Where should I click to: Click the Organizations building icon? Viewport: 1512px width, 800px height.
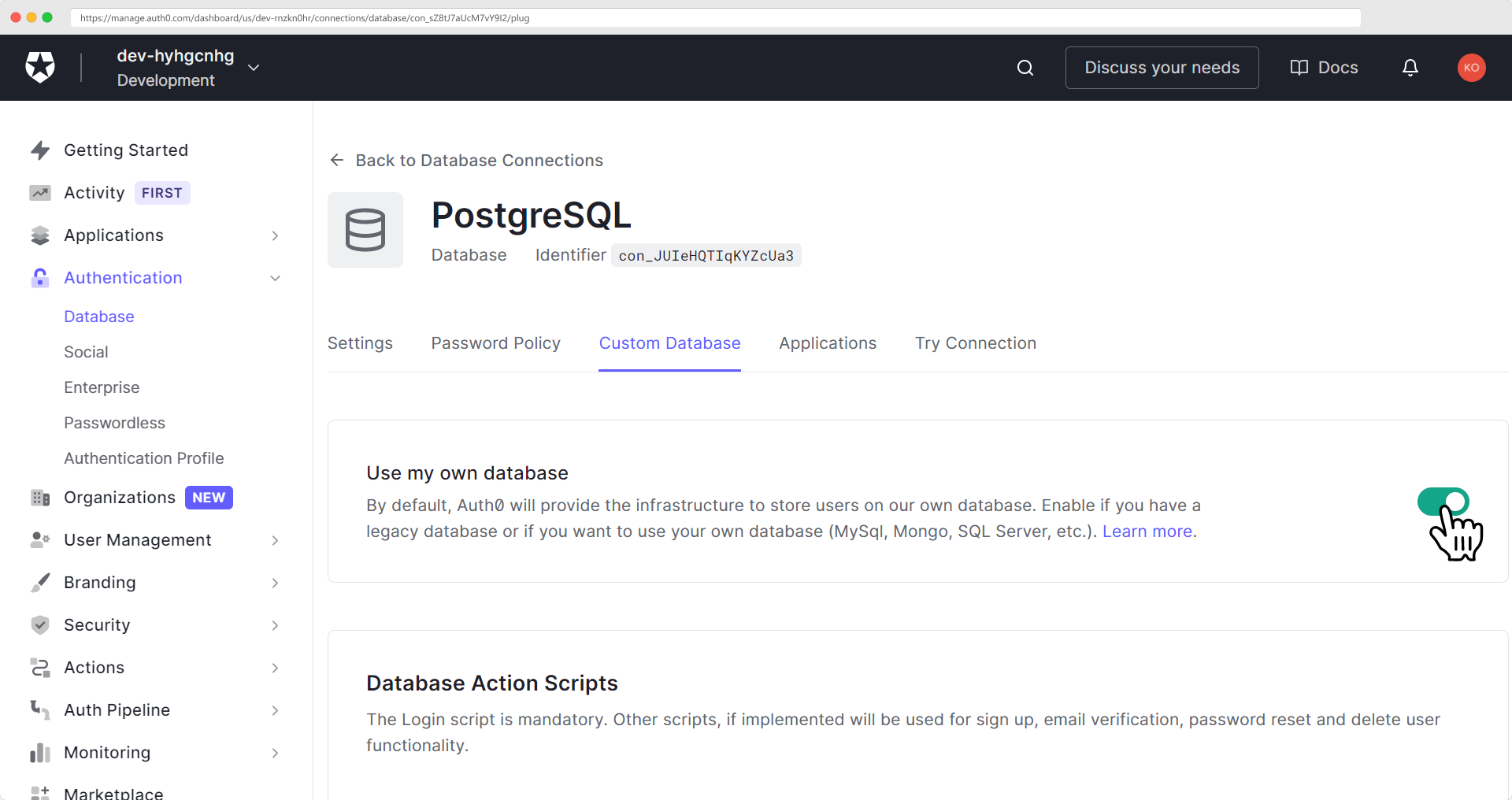pyautogui.click(x=40, y=498)
